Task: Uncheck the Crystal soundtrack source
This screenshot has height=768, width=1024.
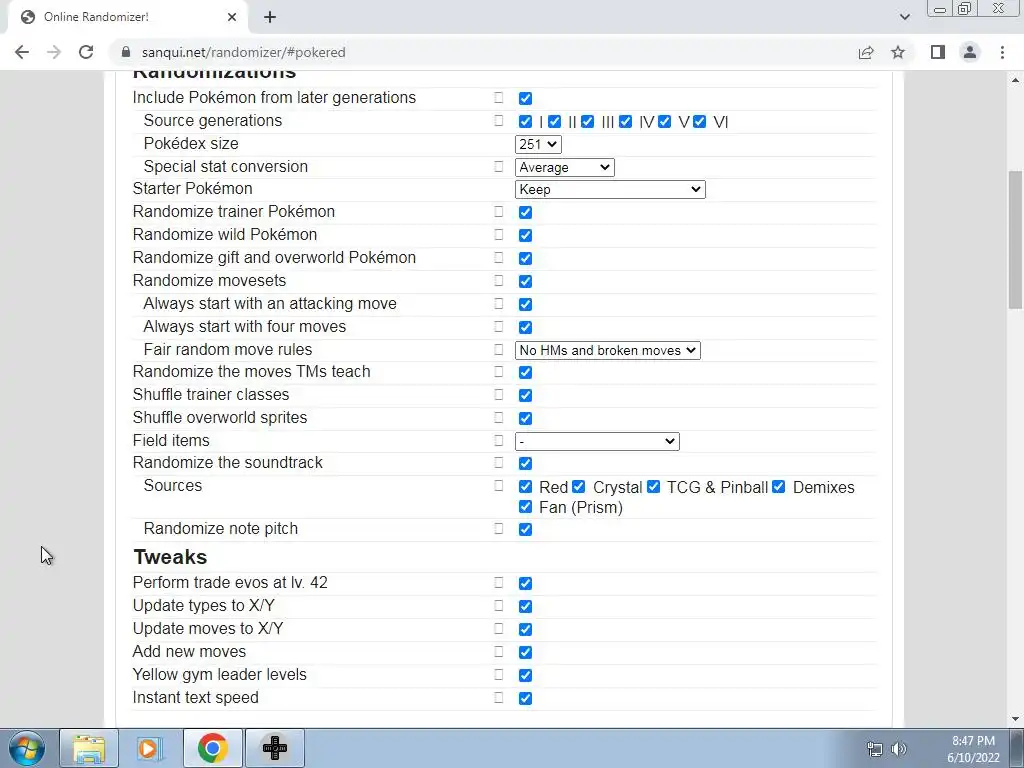Action: coord(578,487)
